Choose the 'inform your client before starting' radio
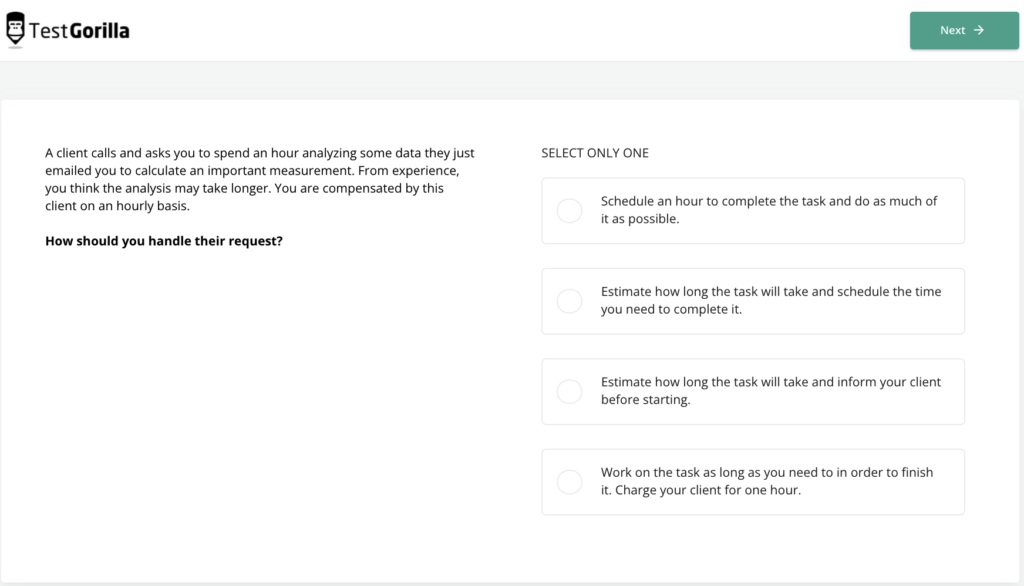The height and width of the screenshot is (586, 1024). [x=569, y=391]
